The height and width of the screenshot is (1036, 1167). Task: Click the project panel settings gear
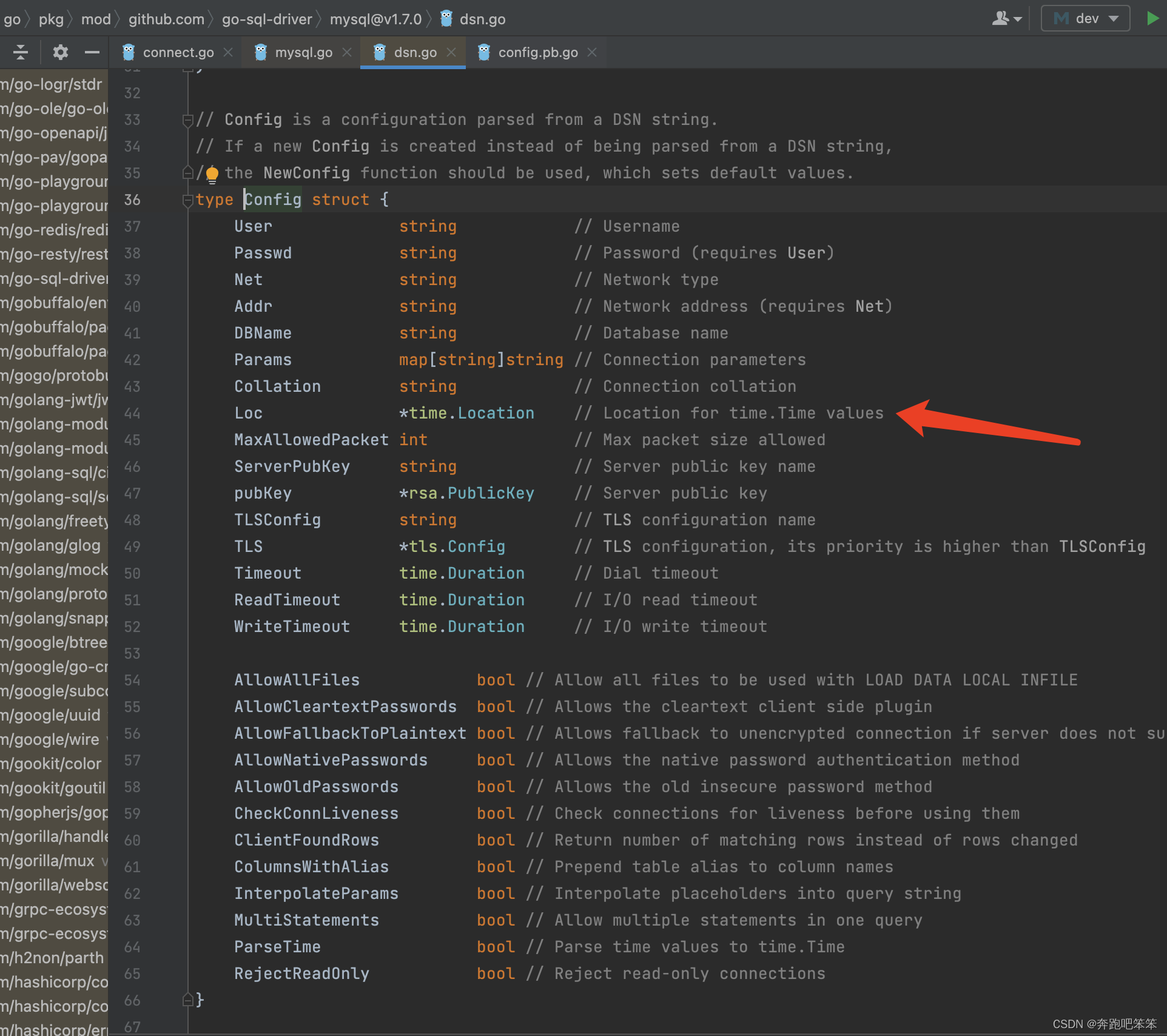60,52
